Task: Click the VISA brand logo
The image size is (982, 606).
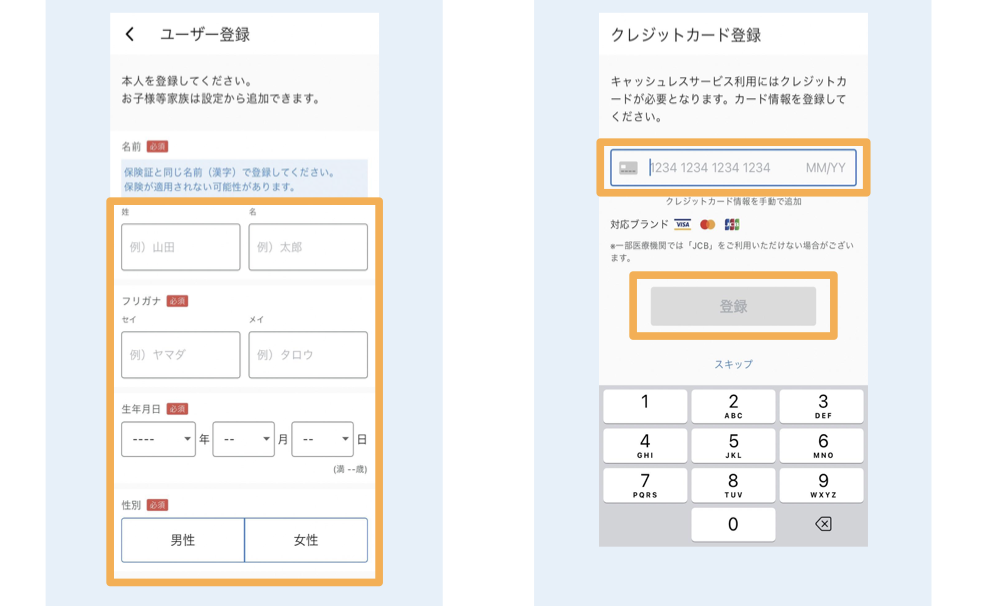Action: 682,225
